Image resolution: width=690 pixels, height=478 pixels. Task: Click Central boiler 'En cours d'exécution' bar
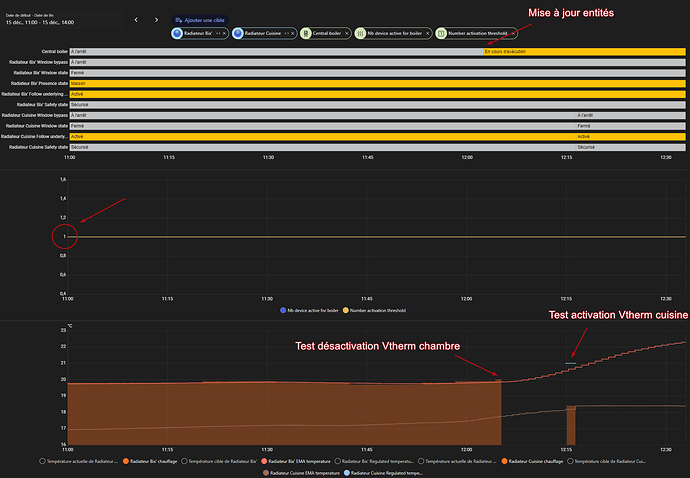pyautogui.click(x=584, y=51)
